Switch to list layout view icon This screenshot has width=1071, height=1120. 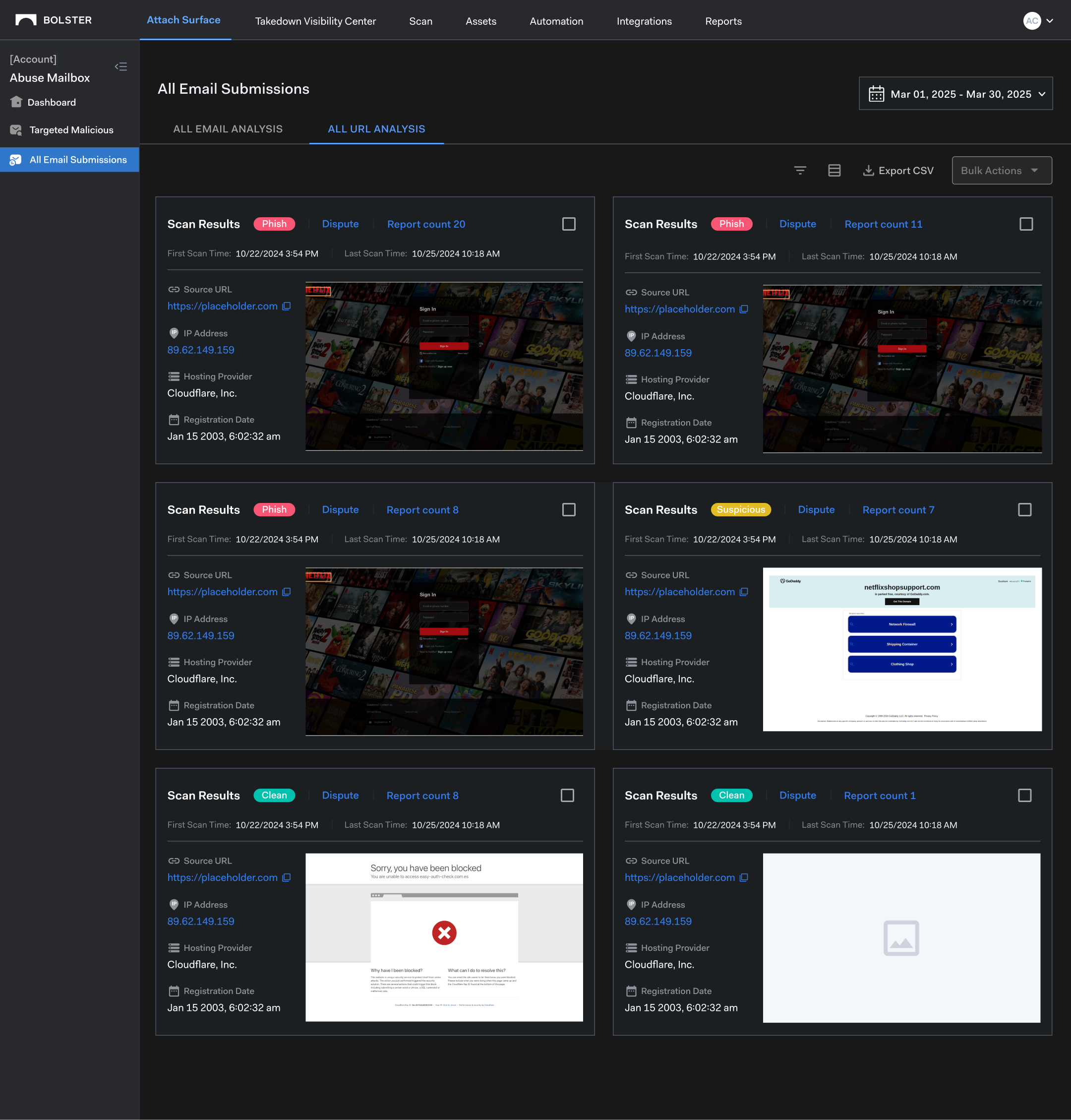834,170
